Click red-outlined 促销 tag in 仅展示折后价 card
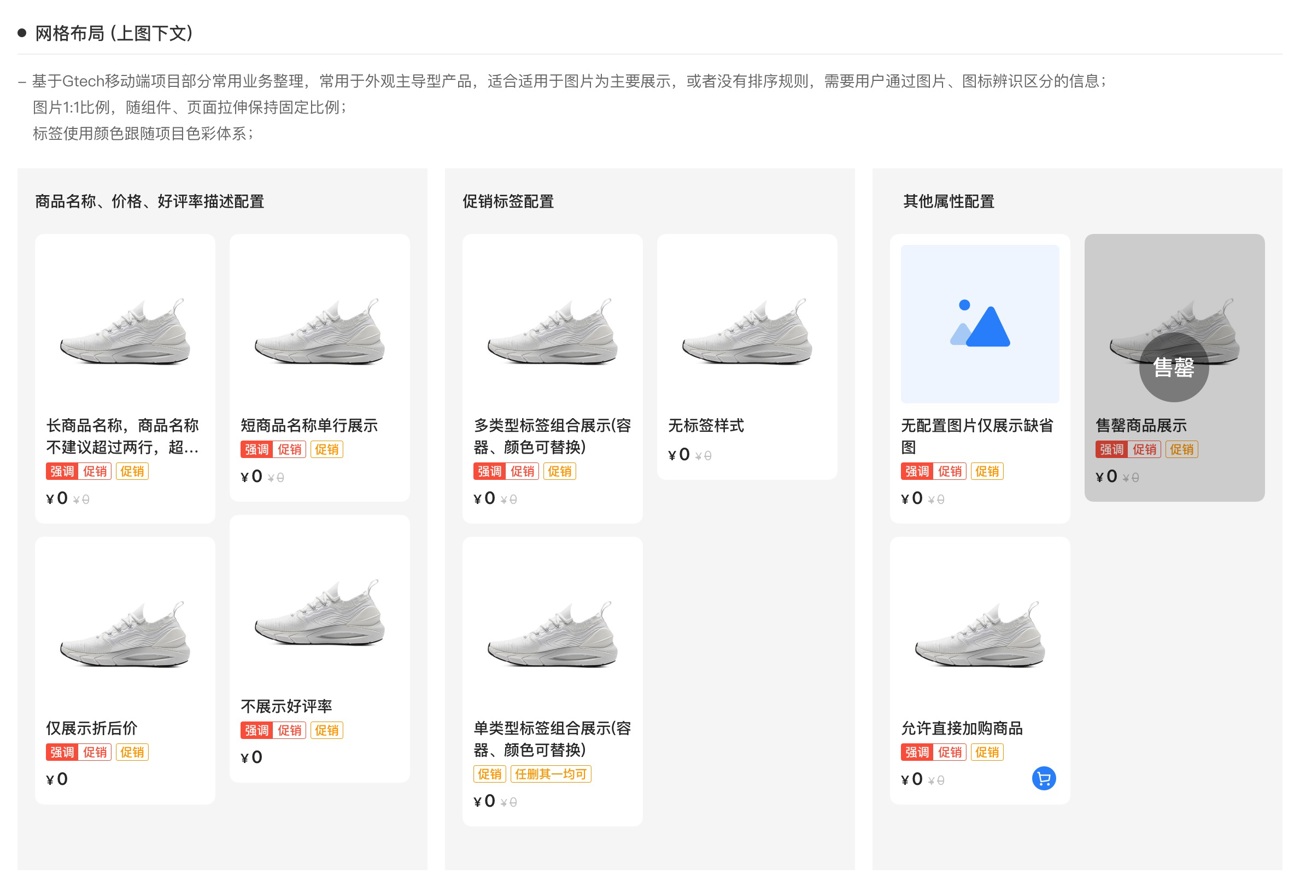The height and width of the screenshot is (892, 1300). 96,753
